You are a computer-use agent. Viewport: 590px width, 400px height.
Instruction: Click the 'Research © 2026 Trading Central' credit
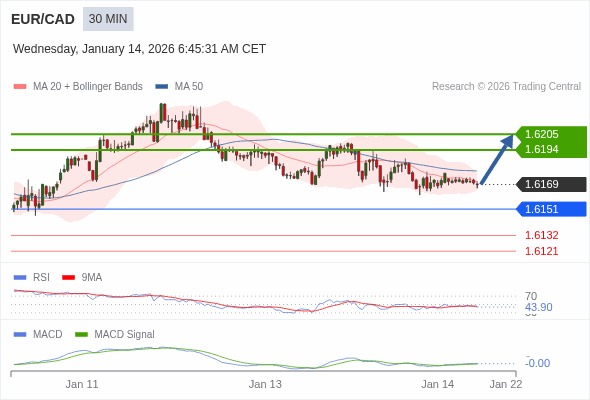506,87
